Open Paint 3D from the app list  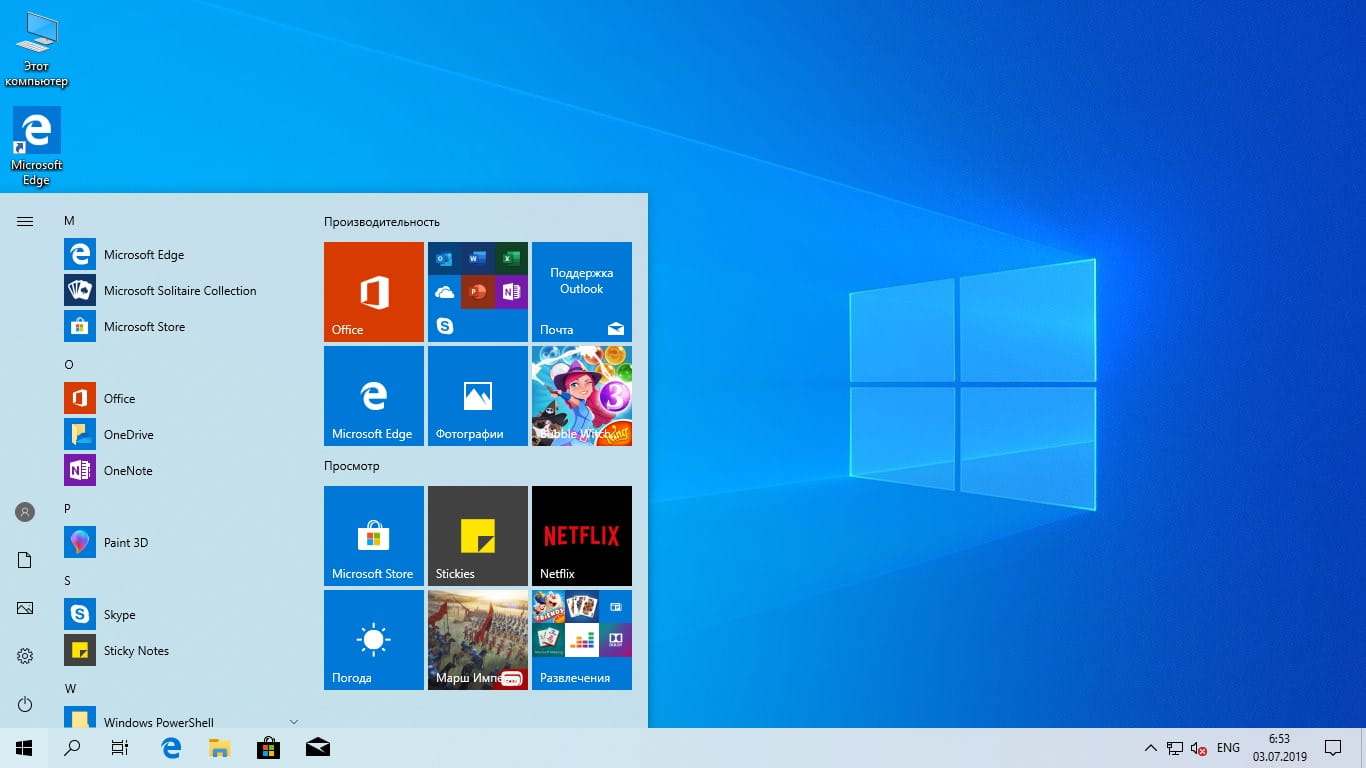pyautogui.click(x=126, y=542)
